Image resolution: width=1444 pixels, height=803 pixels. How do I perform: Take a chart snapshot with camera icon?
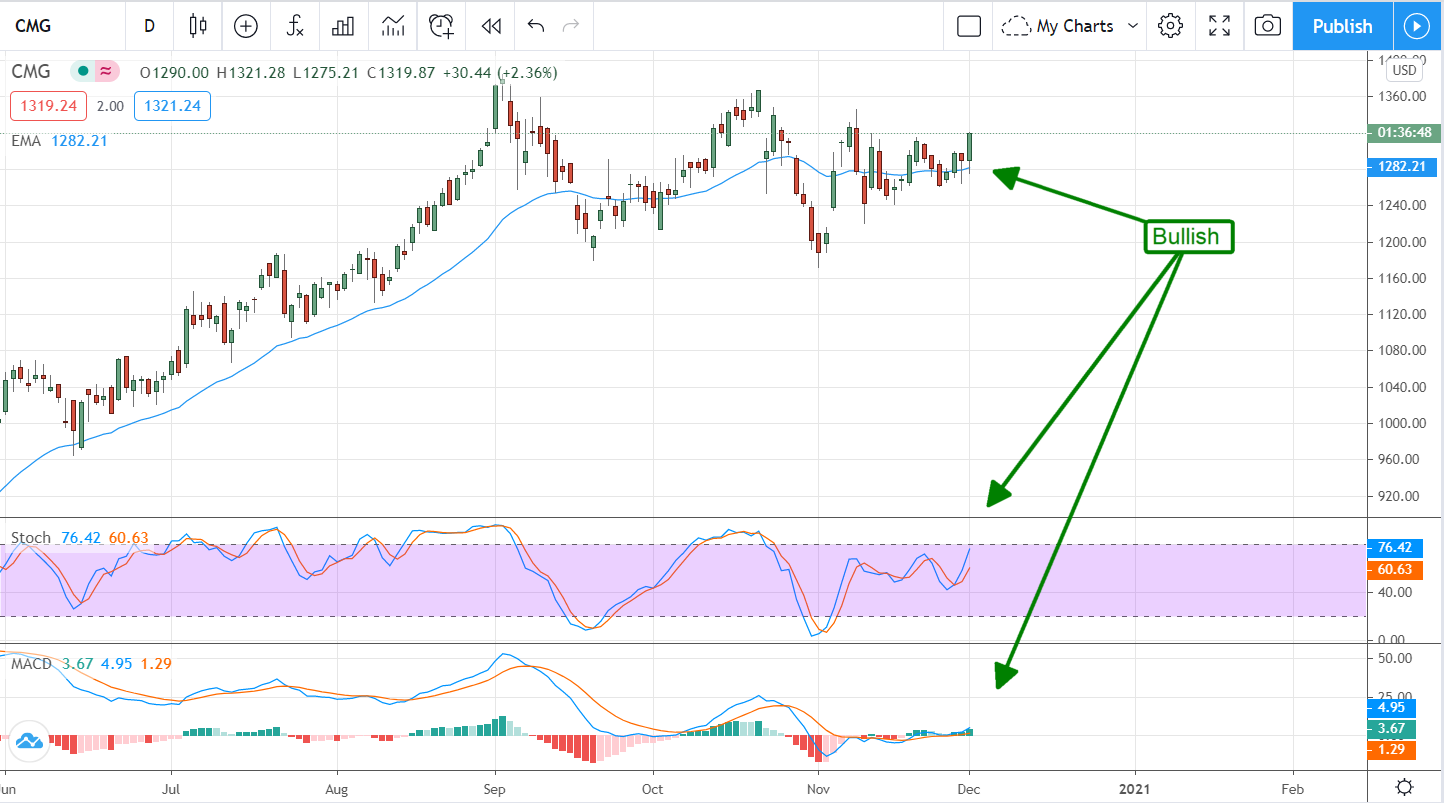tap(1267, 26)
